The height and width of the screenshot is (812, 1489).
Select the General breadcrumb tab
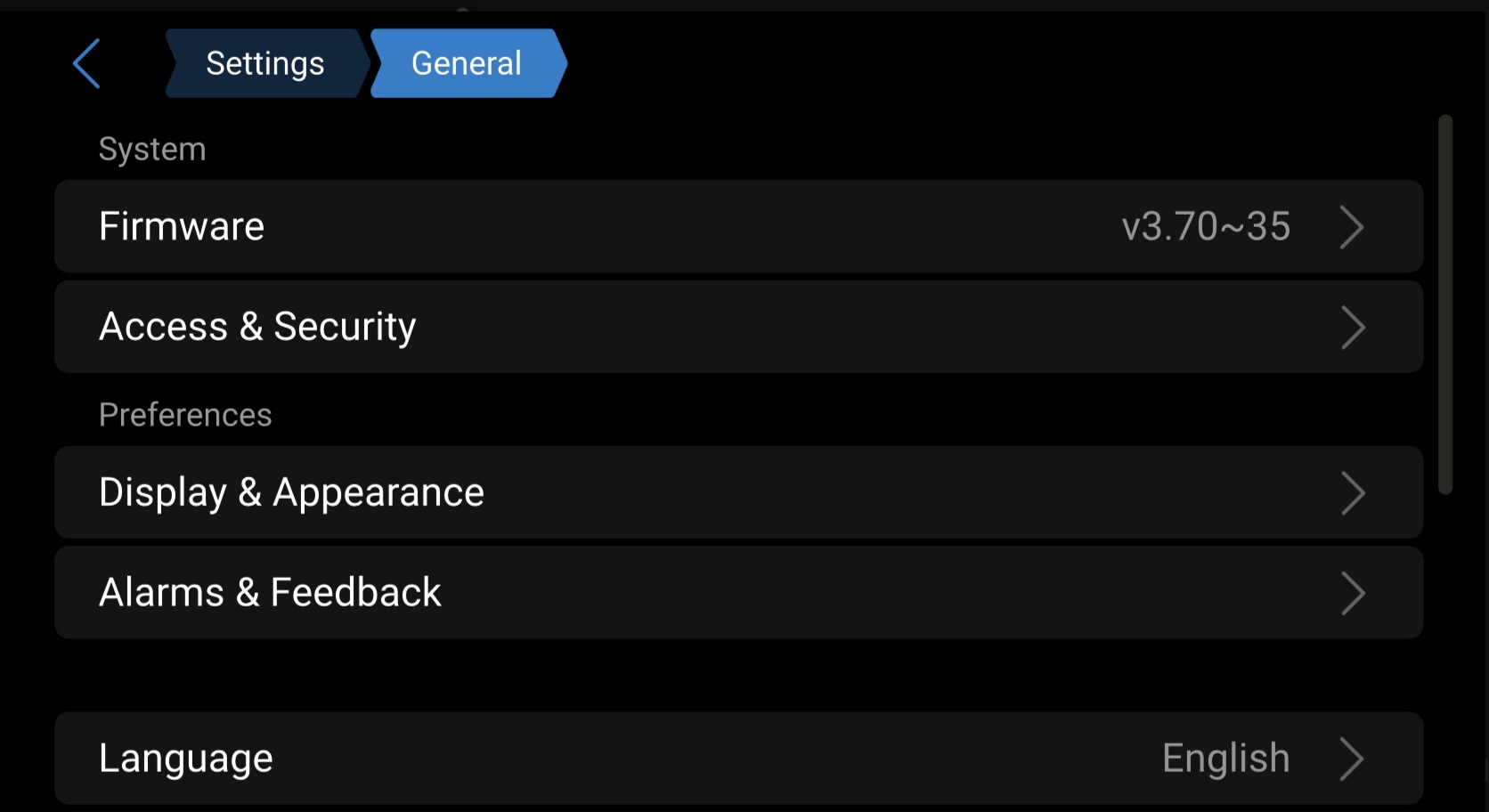[x=467, y=64]
